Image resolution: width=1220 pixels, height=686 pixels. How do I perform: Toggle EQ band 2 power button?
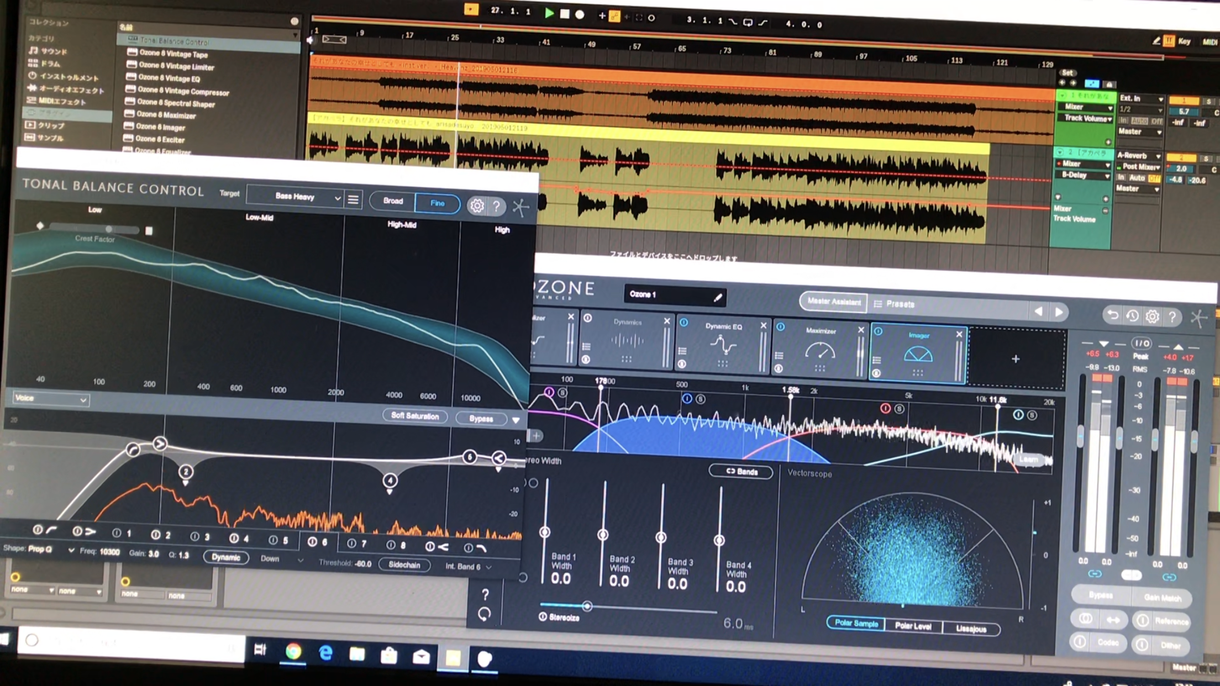[x=155, y=535]
